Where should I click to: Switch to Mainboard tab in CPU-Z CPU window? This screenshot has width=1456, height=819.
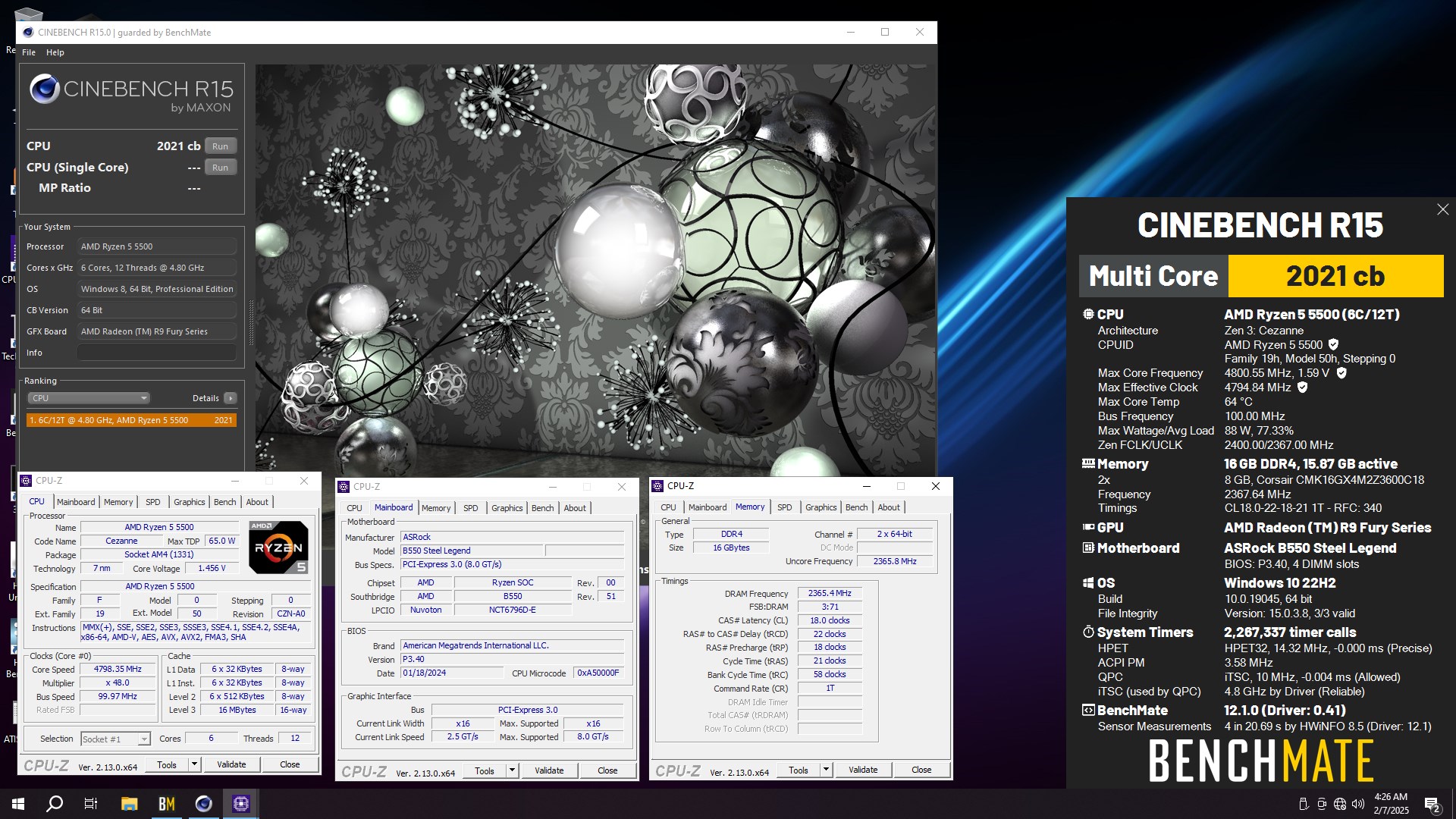point(76,502)
